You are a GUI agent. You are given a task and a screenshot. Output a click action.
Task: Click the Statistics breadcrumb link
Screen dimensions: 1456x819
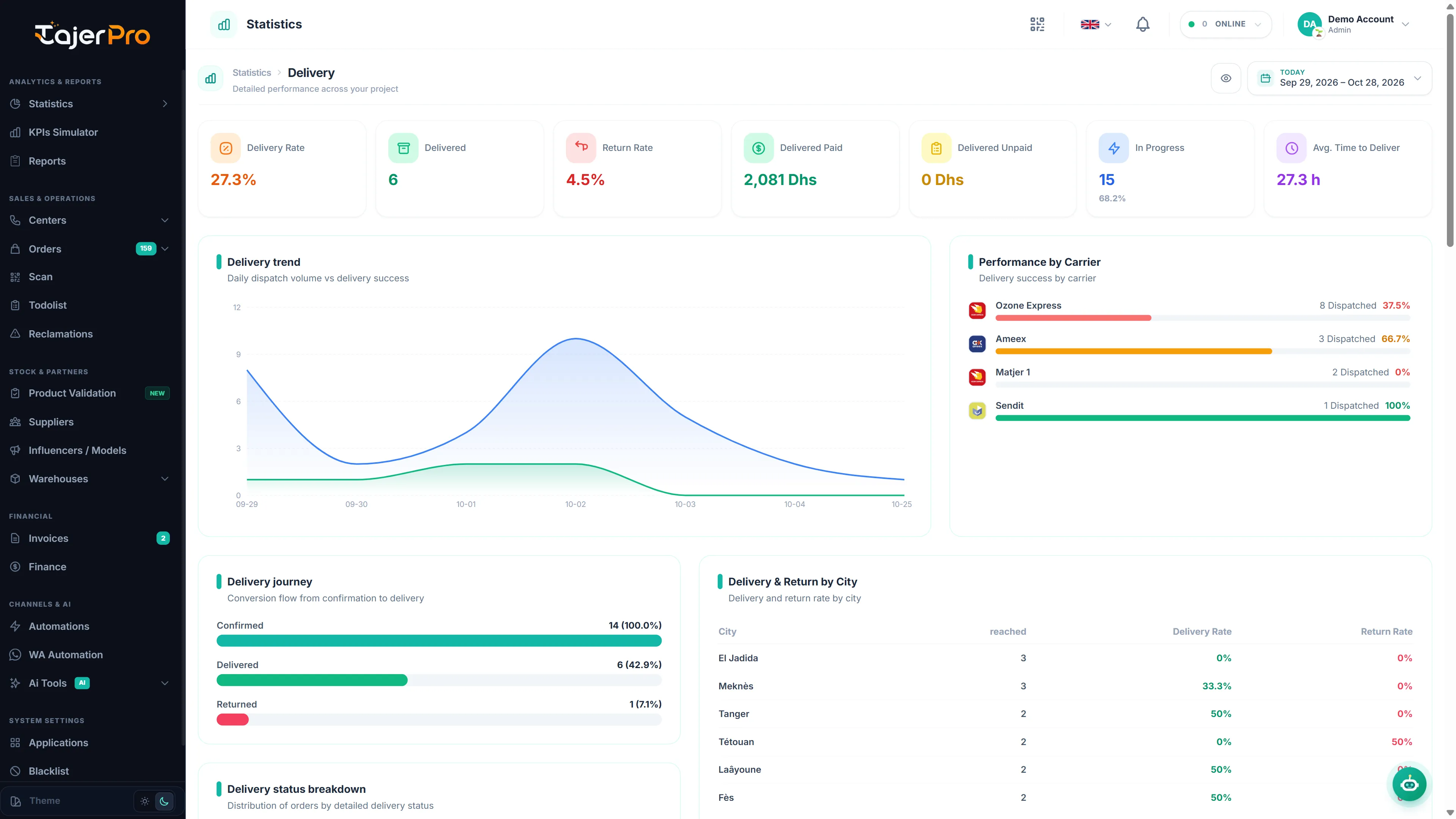click(x=251, y=72)
